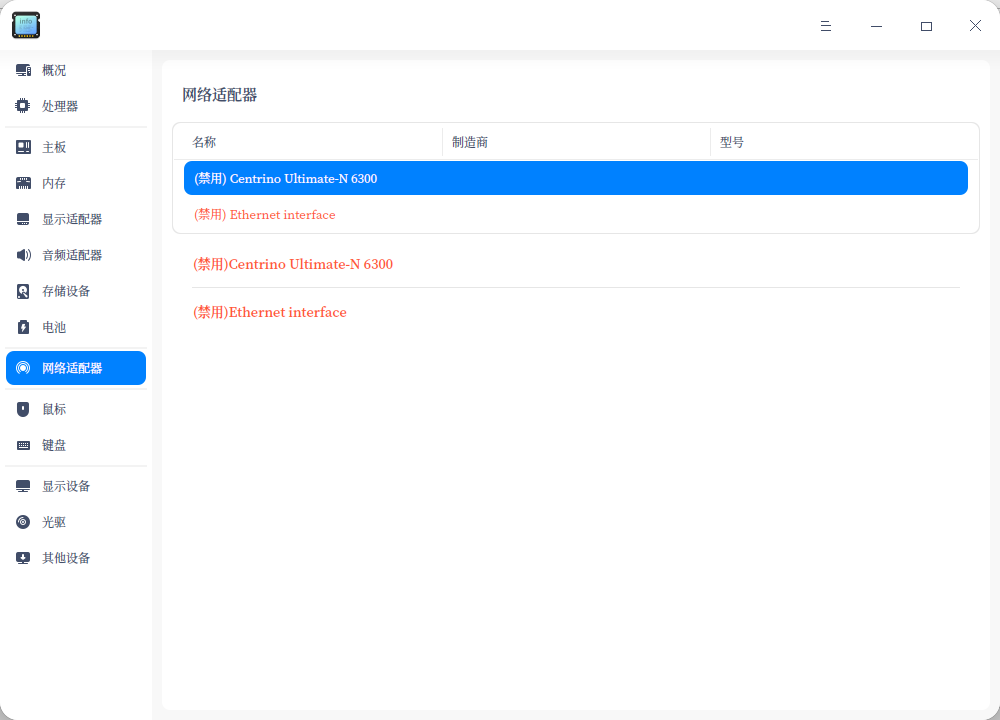Open the (禁用)Ethernet interface detail heading
This screenshot has height=720, width=1000.
[x=270, y=312]
